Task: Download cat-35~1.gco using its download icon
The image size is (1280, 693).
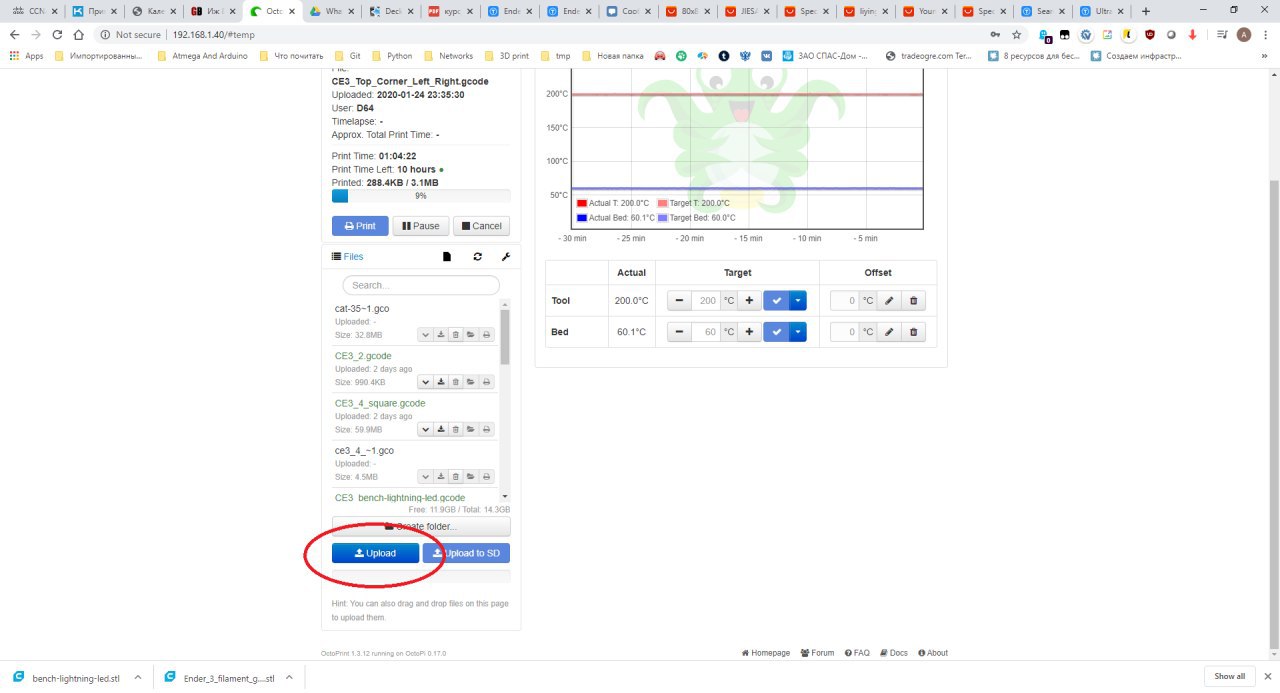Action: coord(441,335)
